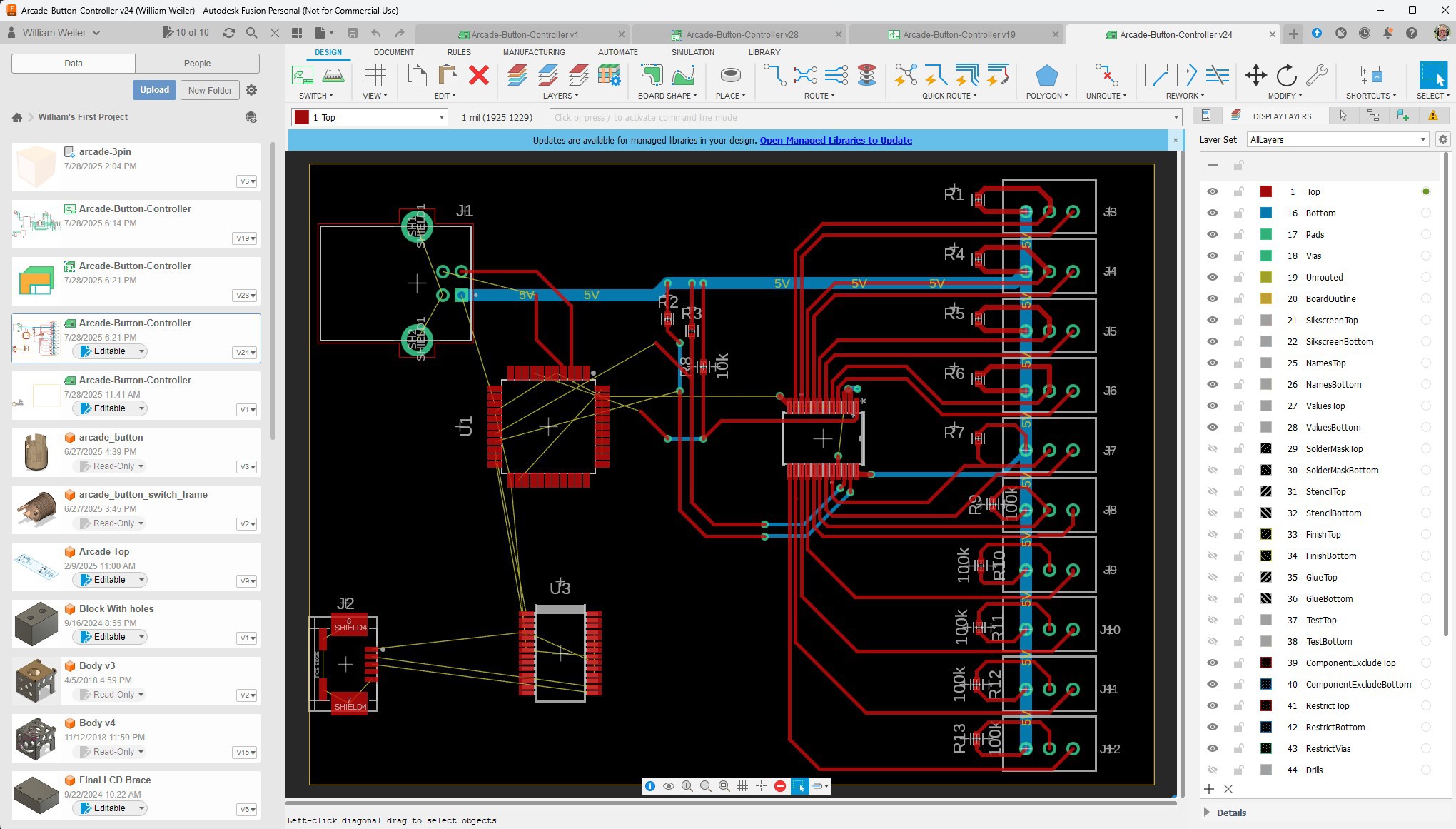Click the Vias layer color swatch
The width and height of the screenshot is (1456, 829).
(x=1266, y=256)
